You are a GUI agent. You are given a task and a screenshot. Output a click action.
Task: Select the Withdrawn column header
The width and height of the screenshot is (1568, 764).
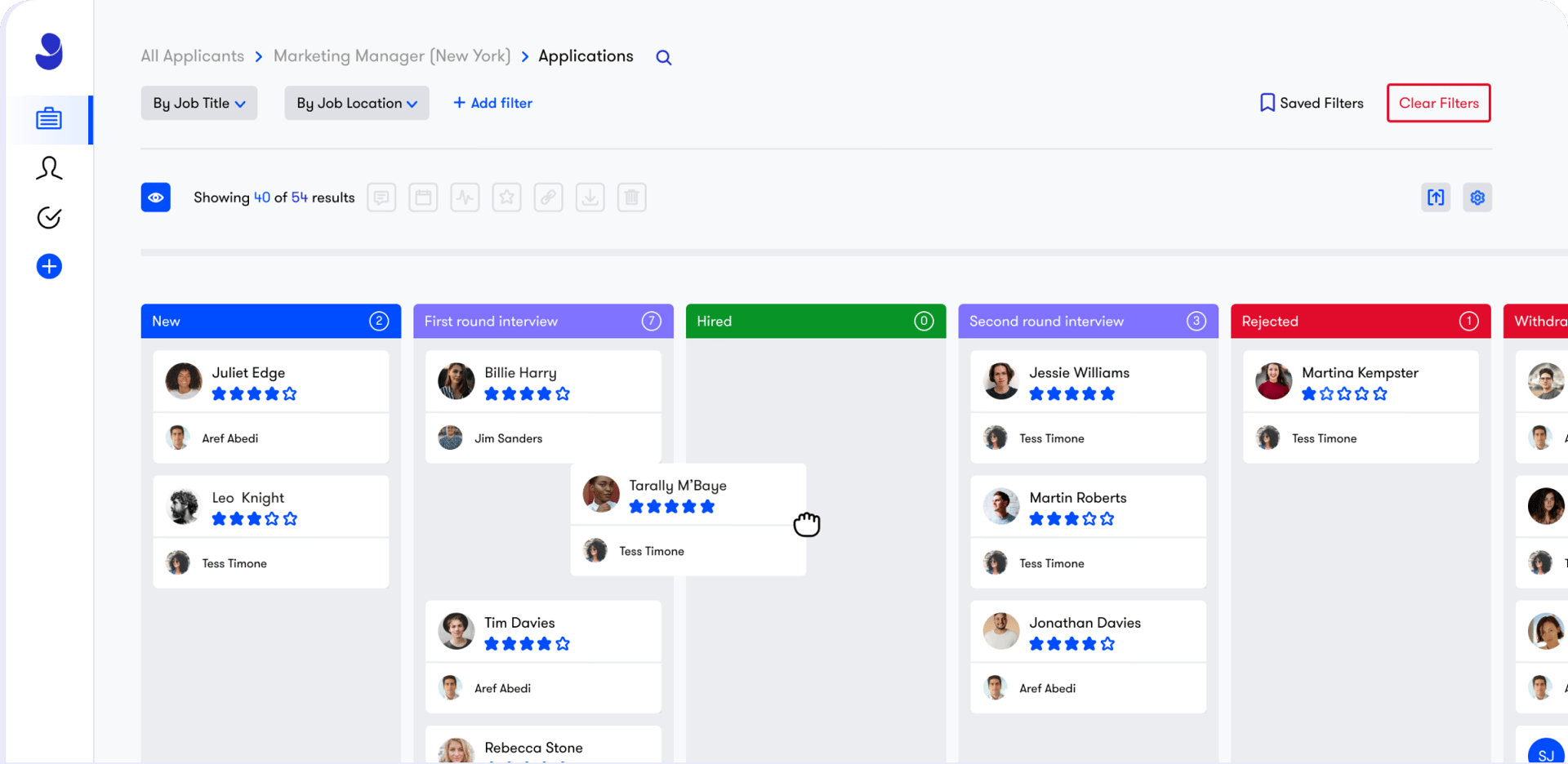[x=1536, y=322]
